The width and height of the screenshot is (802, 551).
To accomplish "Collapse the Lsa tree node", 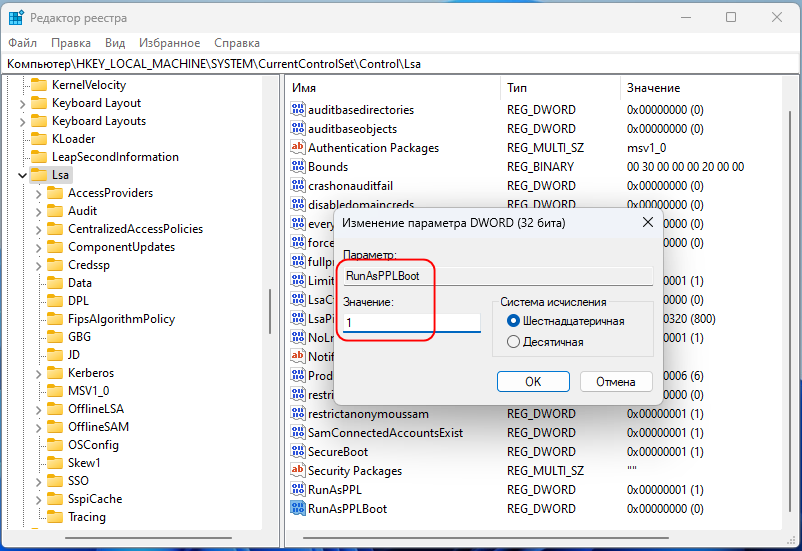I will tap(22, 175).
